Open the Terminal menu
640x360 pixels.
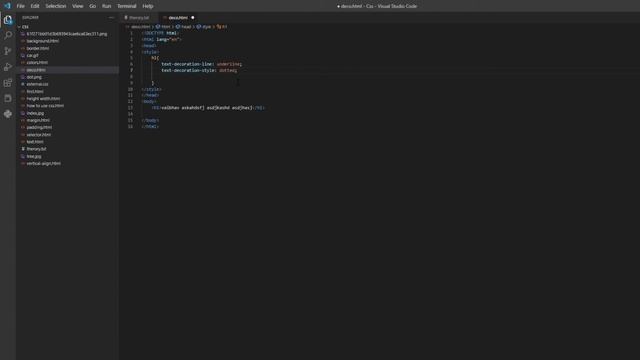[127, 6]
